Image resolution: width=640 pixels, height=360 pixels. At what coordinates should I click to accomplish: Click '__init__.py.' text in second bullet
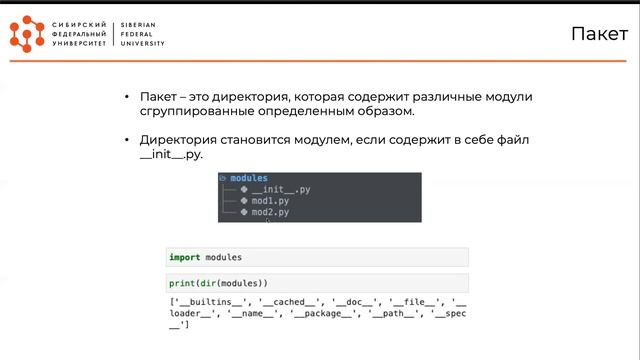171,155
